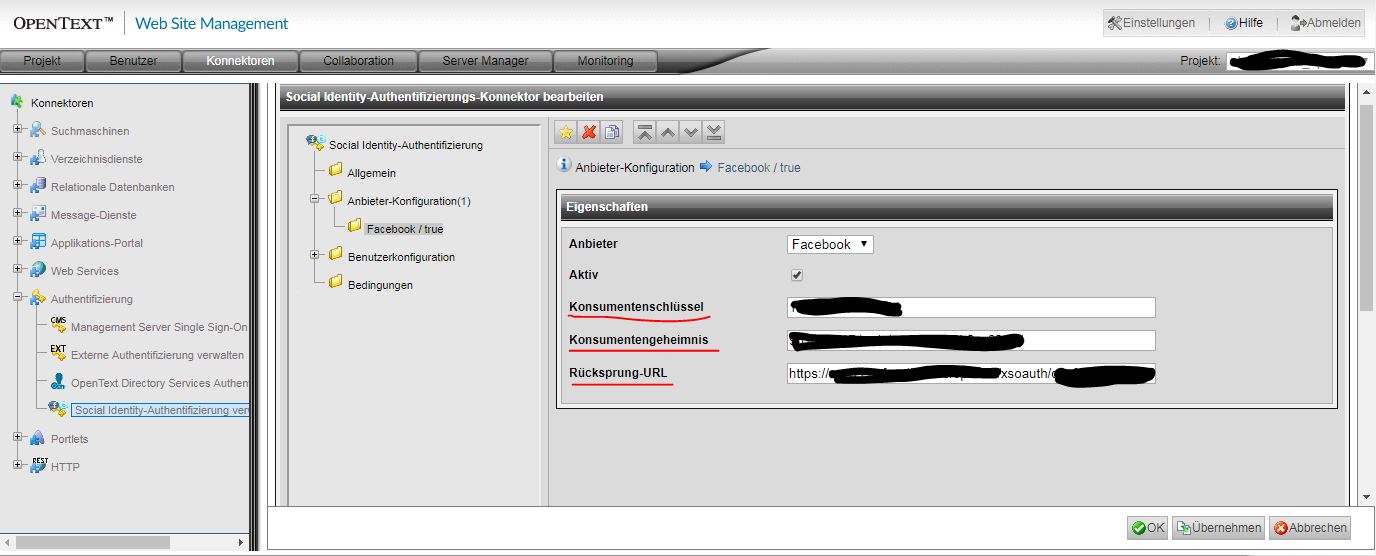The image size is (1376, 556).
Task: Click the red X delete icon
Action: point(589,132)
